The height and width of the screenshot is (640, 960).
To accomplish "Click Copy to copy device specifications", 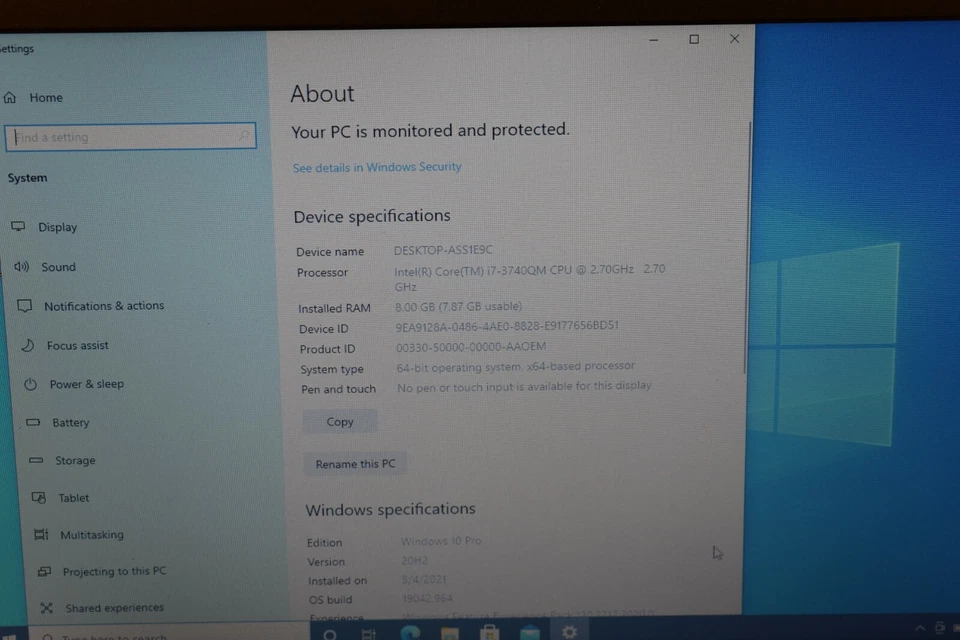I will click(x=339, y=421).
